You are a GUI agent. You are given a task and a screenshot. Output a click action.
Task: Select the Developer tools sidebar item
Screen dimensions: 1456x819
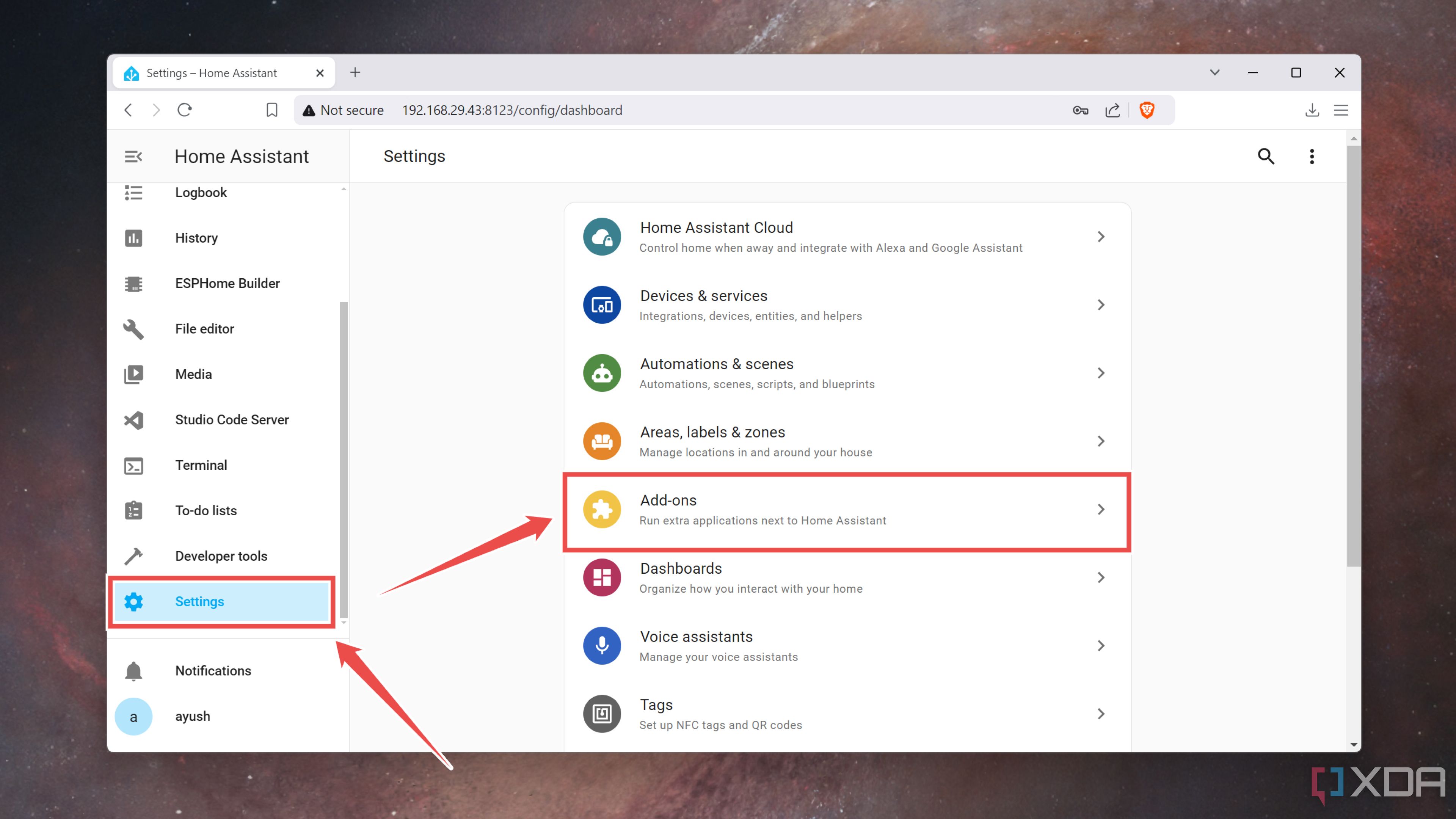[x=223, y=556]
